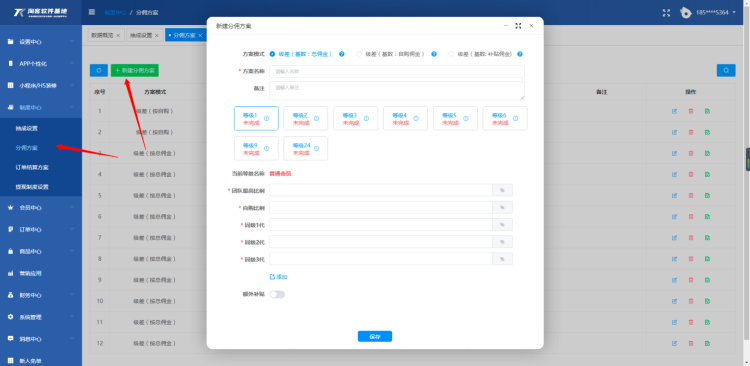Open the account dropdown arrow beside 185****5364

coord(734,12)
